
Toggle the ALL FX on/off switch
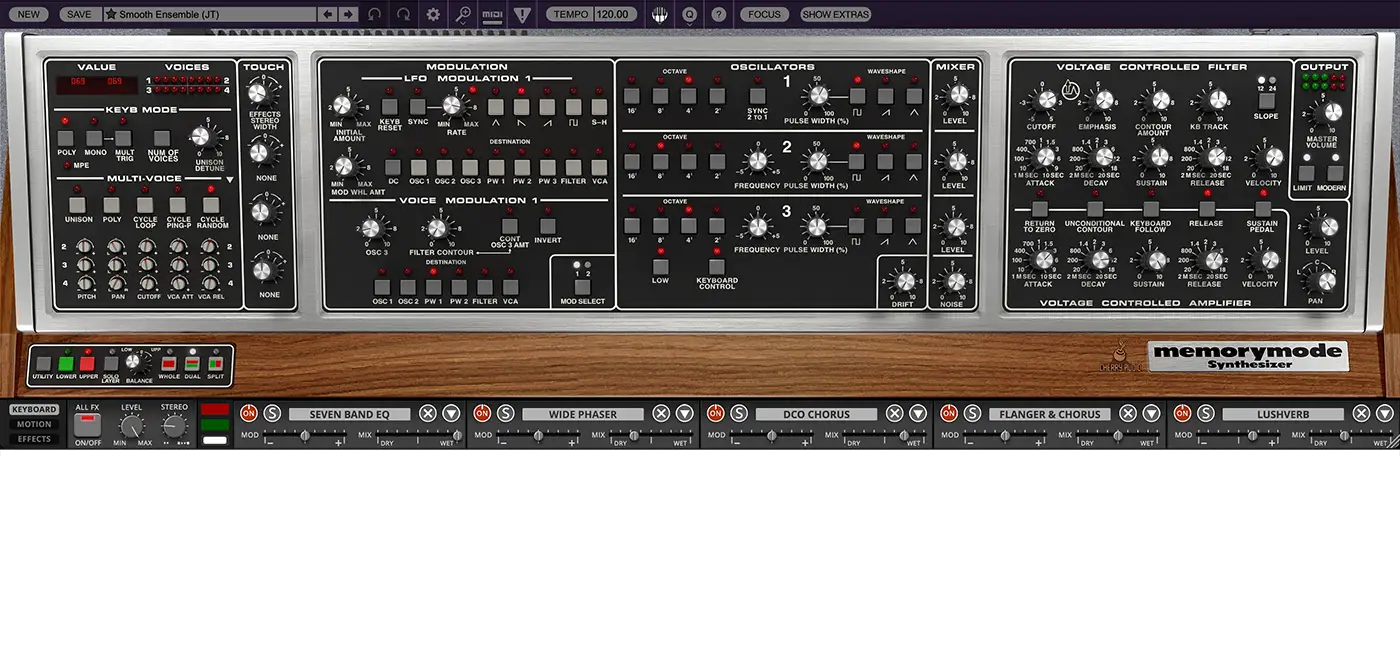coord(88,424)
